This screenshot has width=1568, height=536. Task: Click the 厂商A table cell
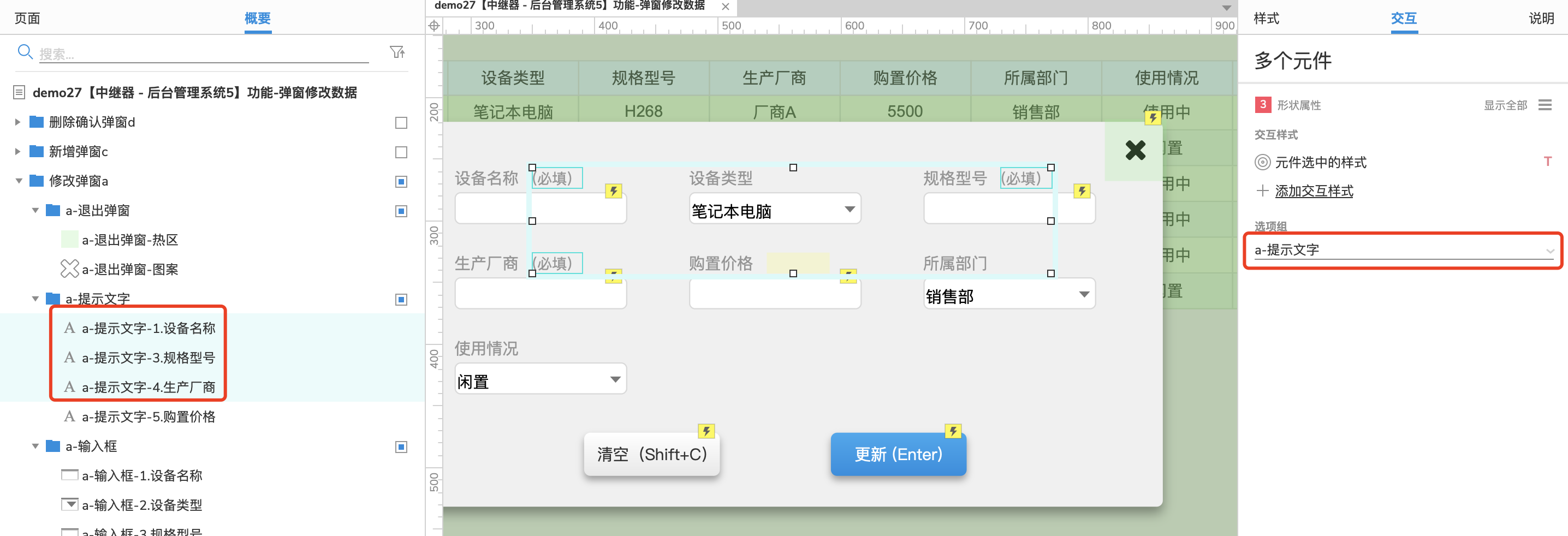(774, 111)
